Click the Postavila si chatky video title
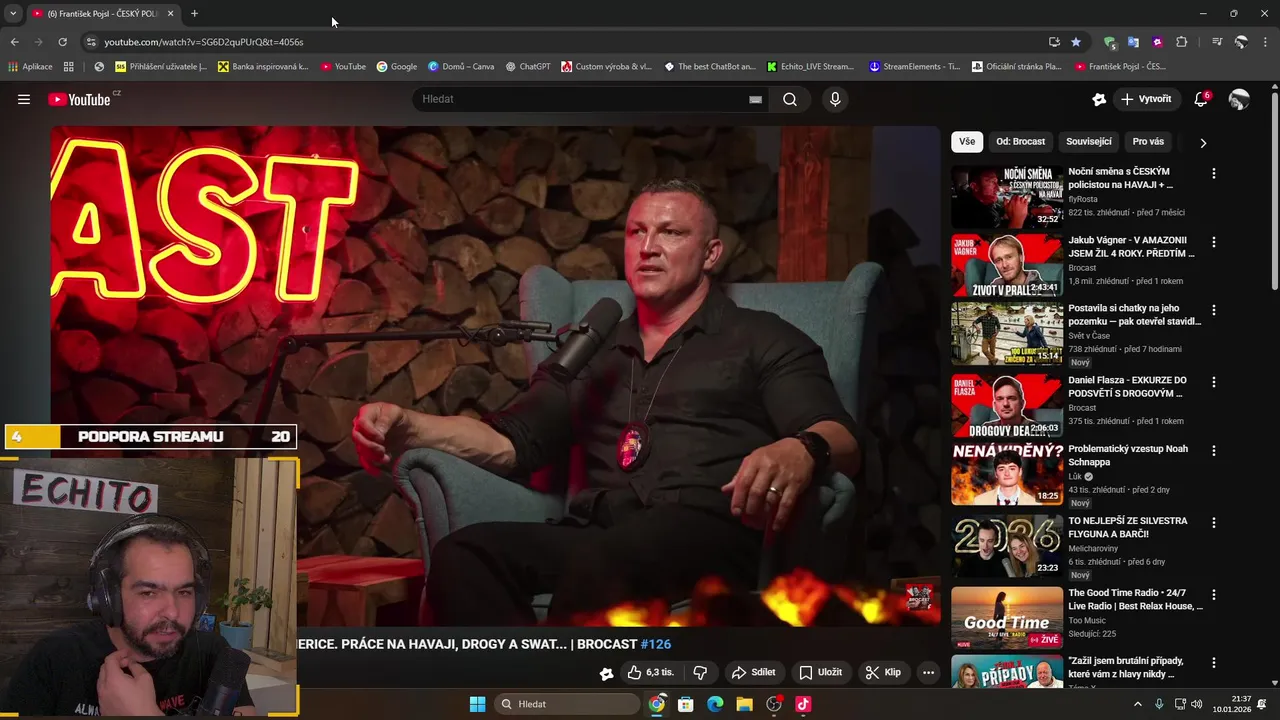The width and height of the screenshot is (1280, 720). click(1135, 315)
